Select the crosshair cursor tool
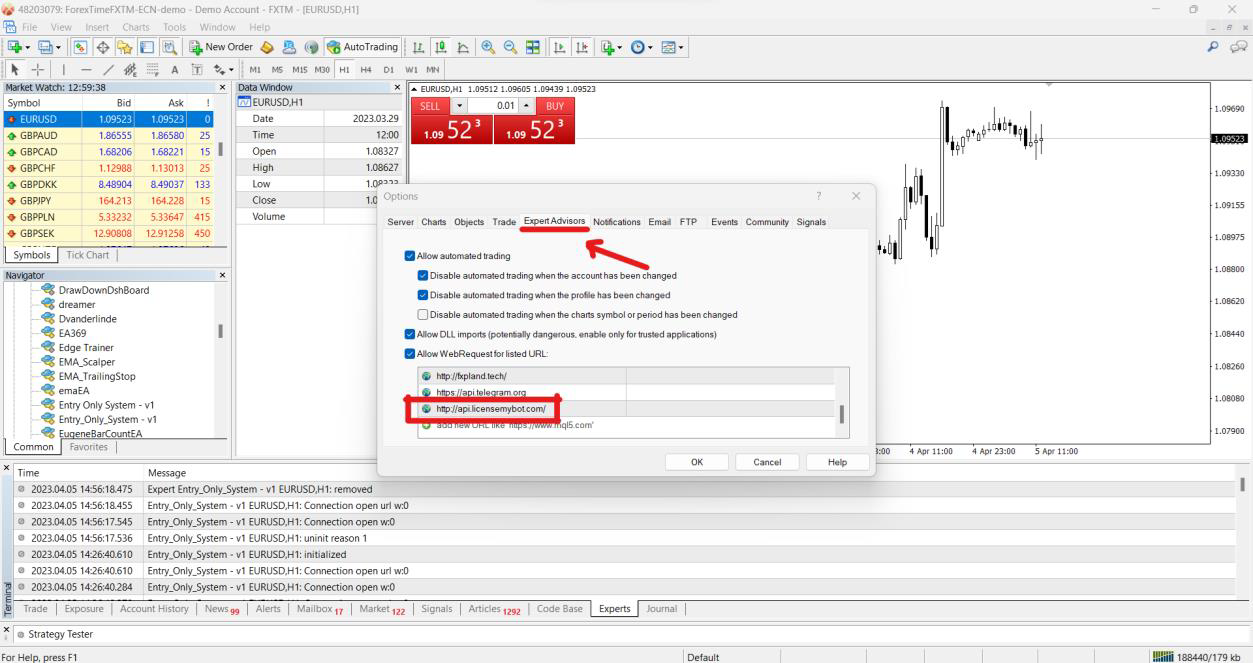The height and width of the screenshot is (663, 1253). click(x=37, y=70)
